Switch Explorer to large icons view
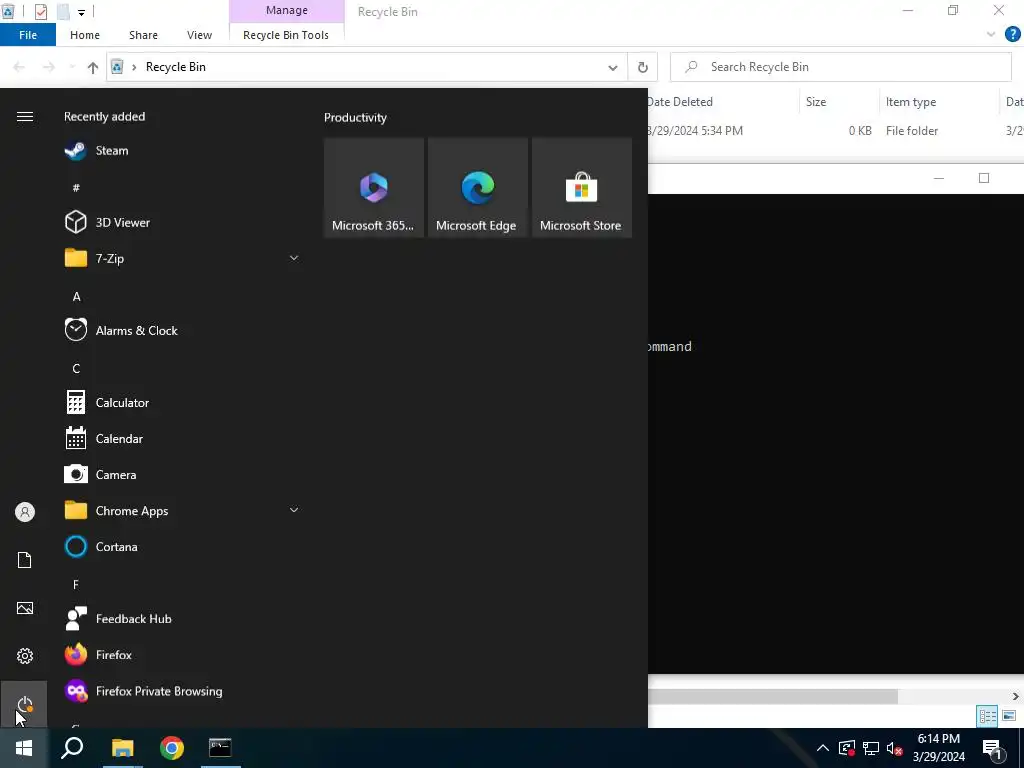This screenshot has height=768, width=1024. click(1009, 716)
